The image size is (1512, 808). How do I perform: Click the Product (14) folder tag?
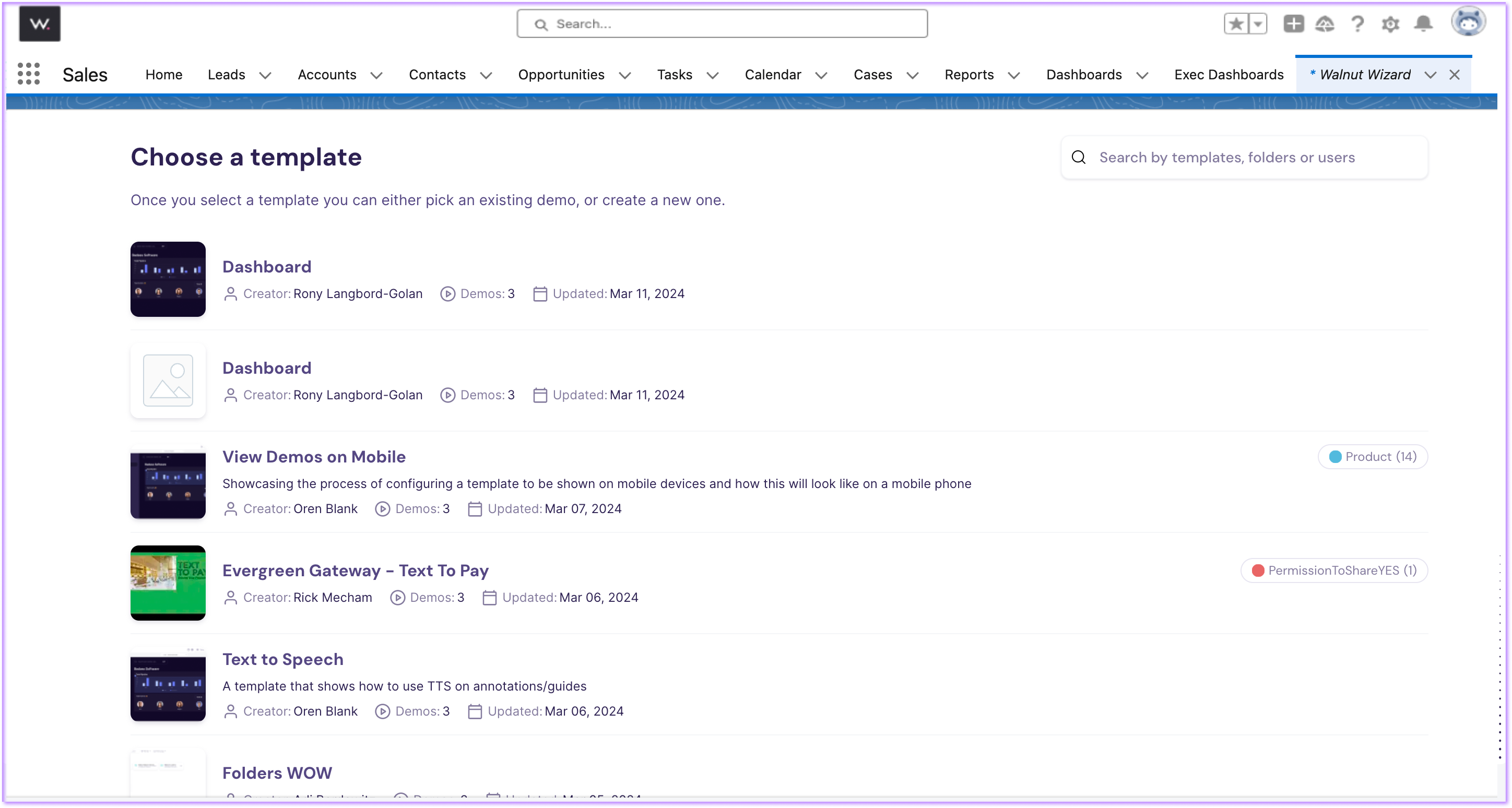click(1372, 457)
